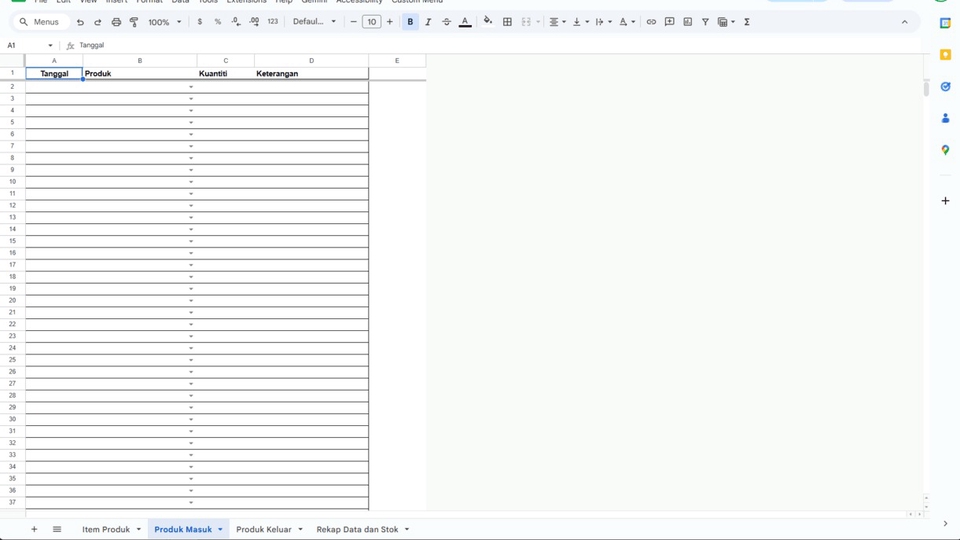Add a new sheet
Screen dimensions: 960x540
(34, 529)
